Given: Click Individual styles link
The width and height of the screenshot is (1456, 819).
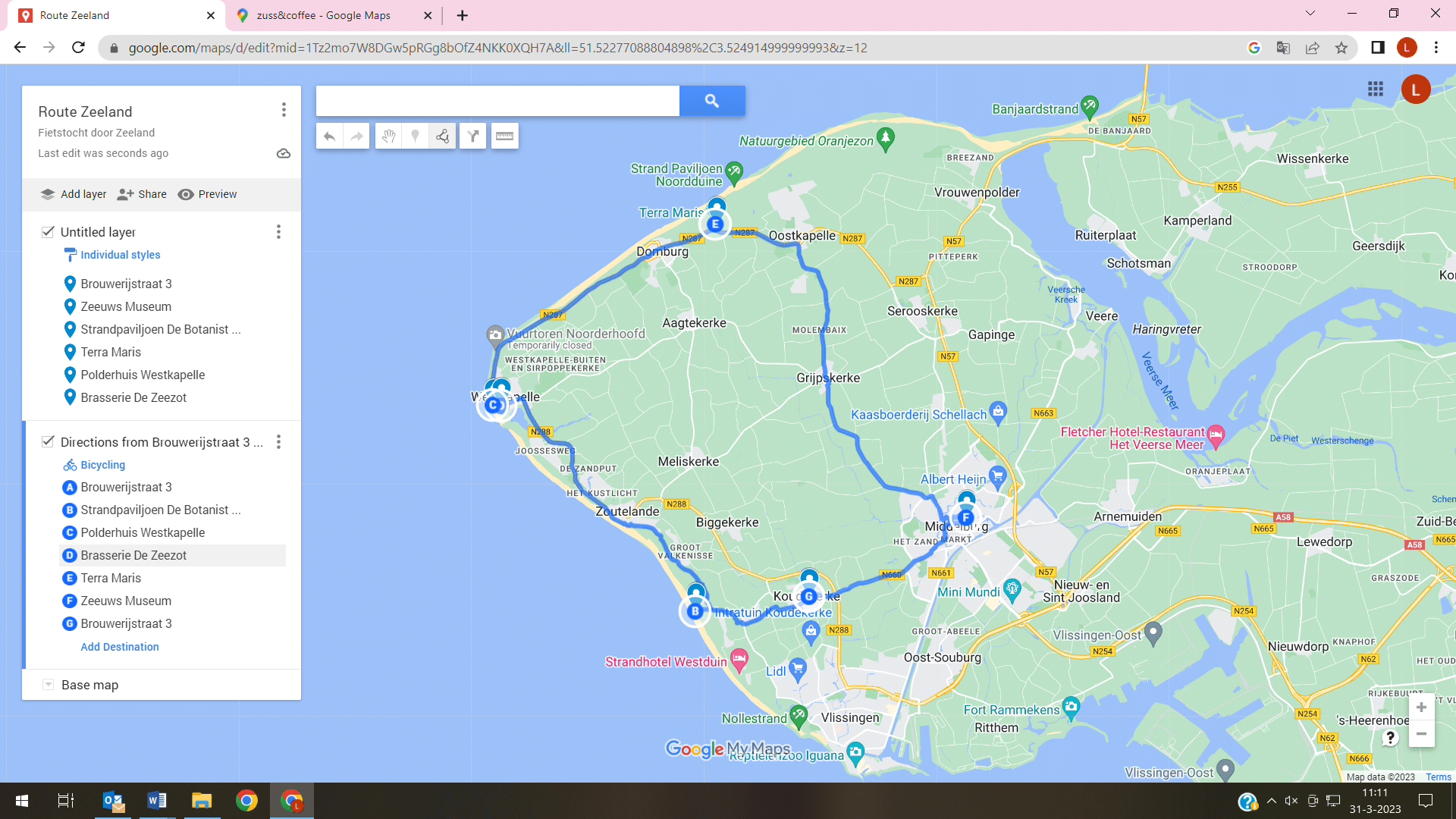Looking at the screenshot, I should point(120,255).
